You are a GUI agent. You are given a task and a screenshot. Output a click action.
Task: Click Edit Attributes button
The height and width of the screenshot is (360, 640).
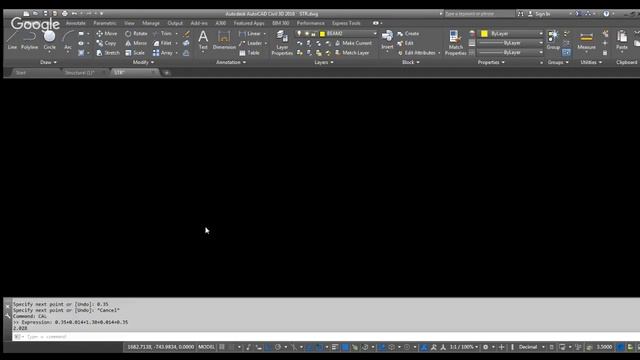click(416, 53)
